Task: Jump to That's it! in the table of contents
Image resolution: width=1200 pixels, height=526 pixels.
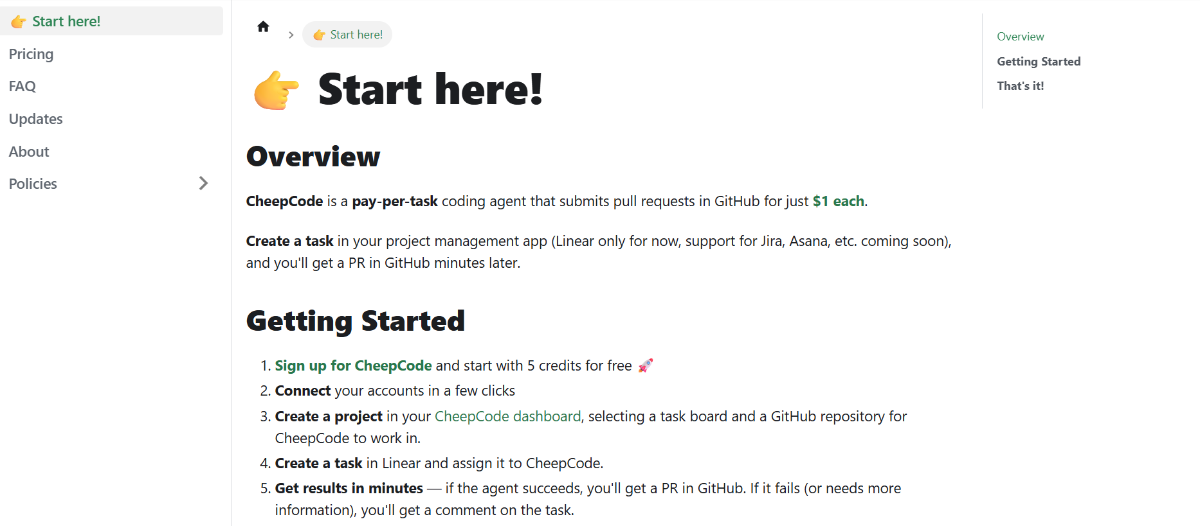Action: [x=1020, y=86]
